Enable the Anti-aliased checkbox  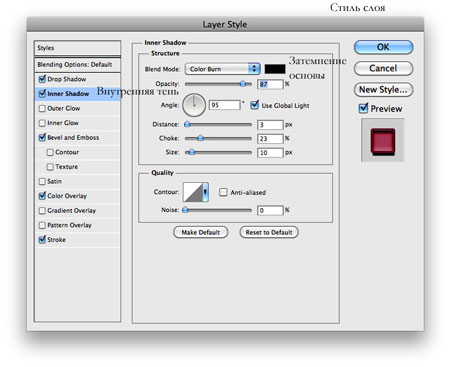coord(223,192)
